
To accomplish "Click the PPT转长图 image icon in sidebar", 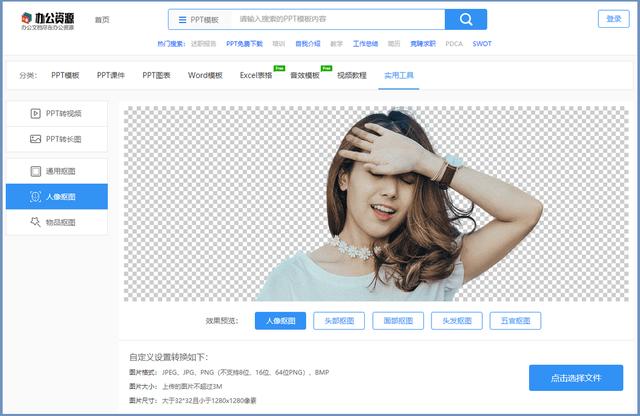I will coord(36,139).
